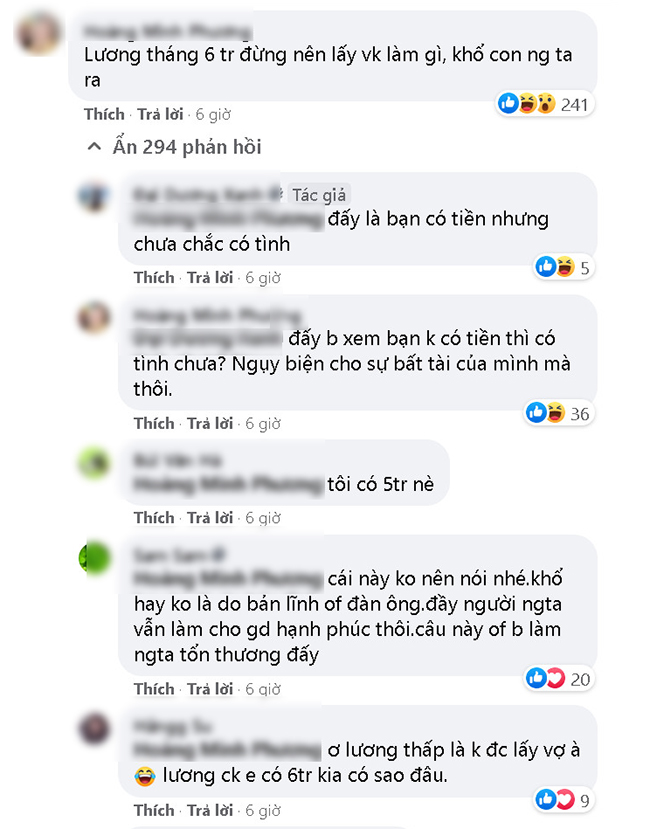Click 'Thích' under 'chưa chắc có tình' reply

(x=154, y=278)
